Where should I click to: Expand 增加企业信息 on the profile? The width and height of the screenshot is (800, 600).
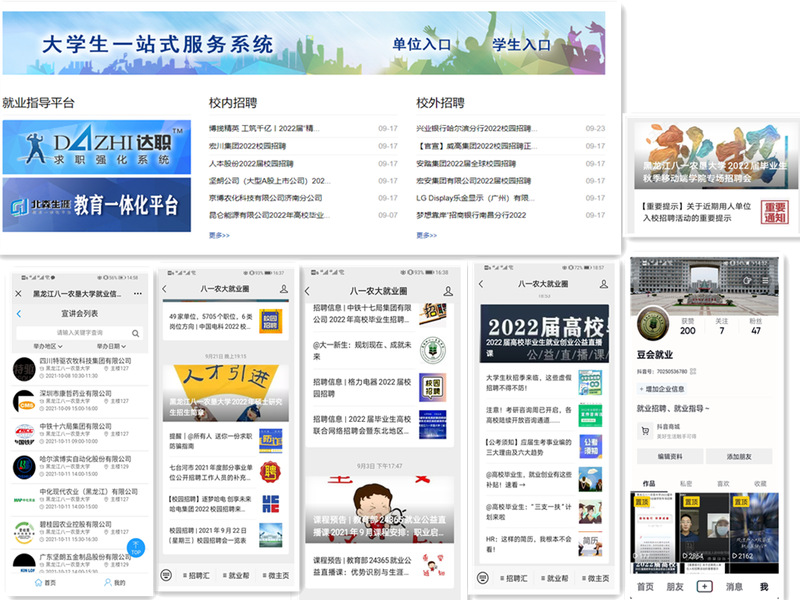tap(661, 388)
